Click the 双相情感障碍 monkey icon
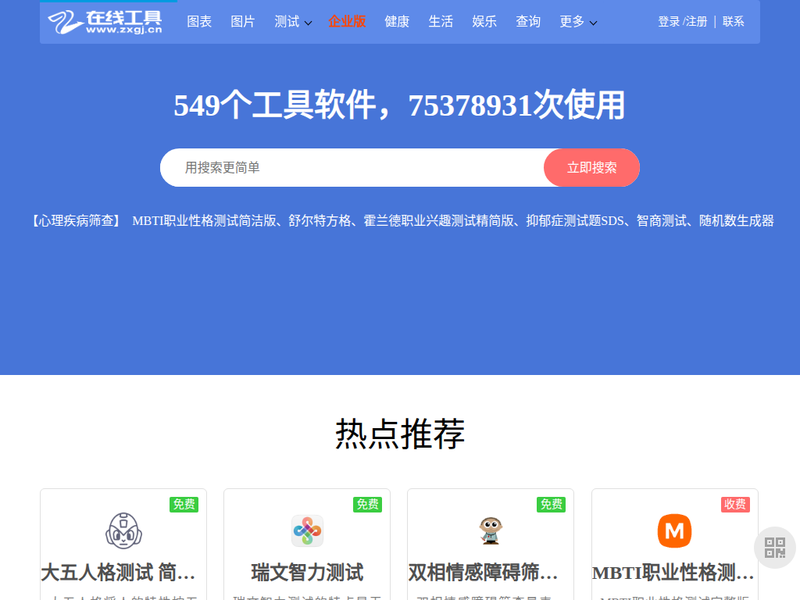Viewport: 800px width, 600px height. [x=490, y=530]
